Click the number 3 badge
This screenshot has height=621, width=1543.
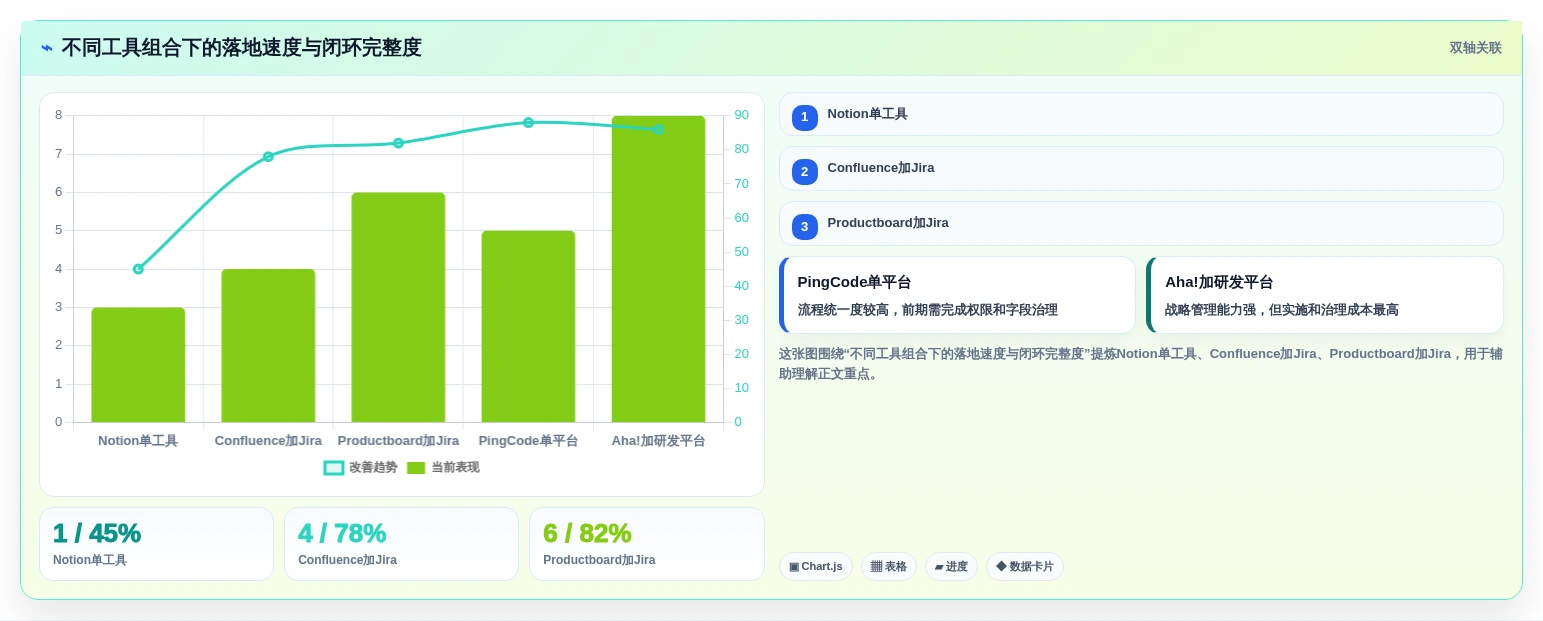pos(804,227)
